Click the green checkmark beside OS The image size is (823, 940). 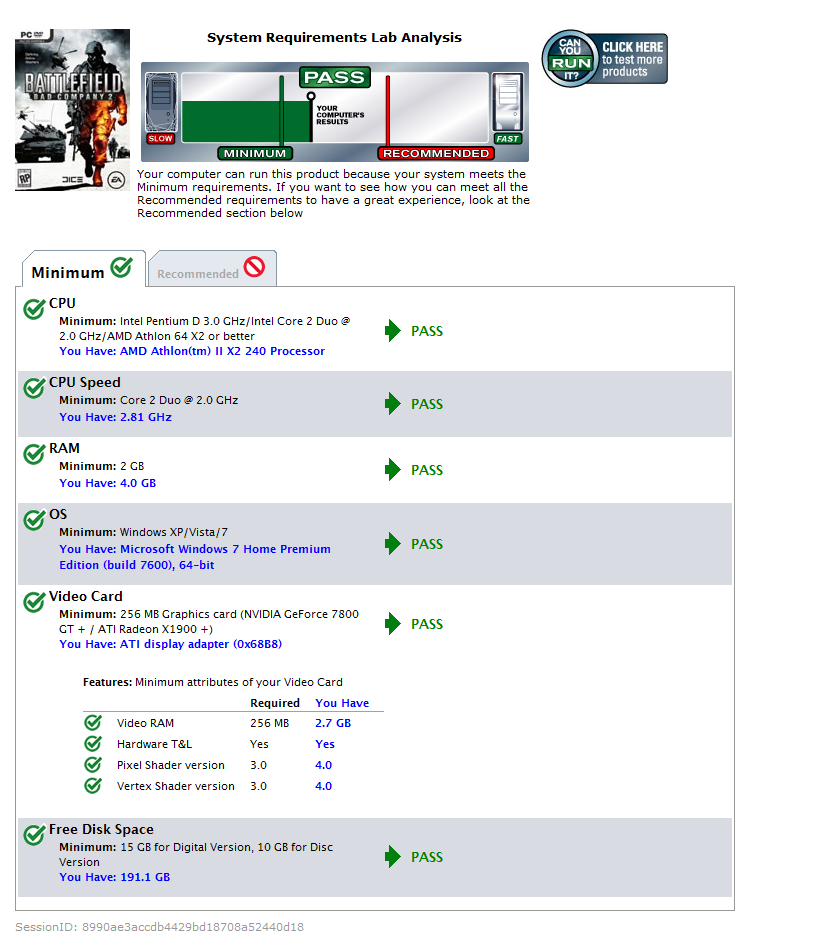(34, 520)
